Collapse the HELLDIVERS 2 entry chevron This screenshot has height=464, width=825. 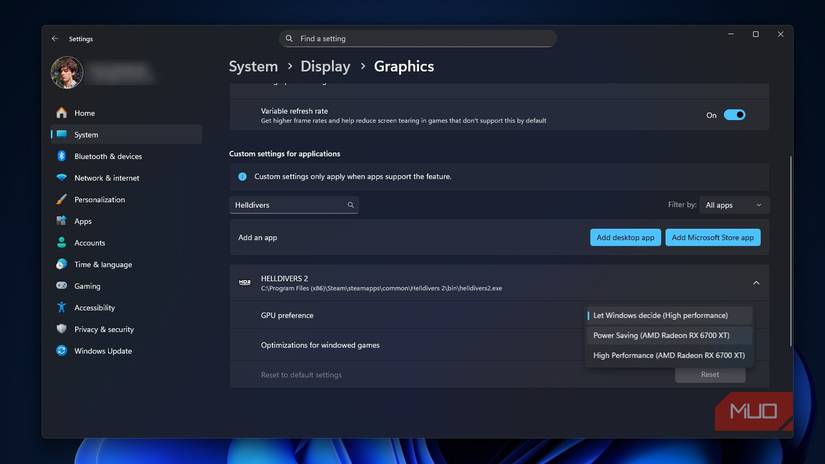pyautogui.click(x=756, y=283)
